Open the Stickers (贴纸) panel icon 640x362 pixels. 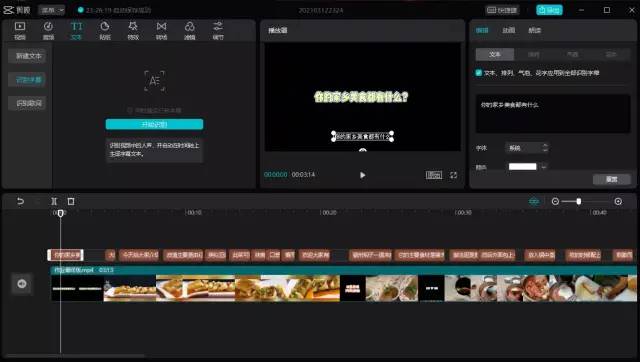(x=105, y=31)
